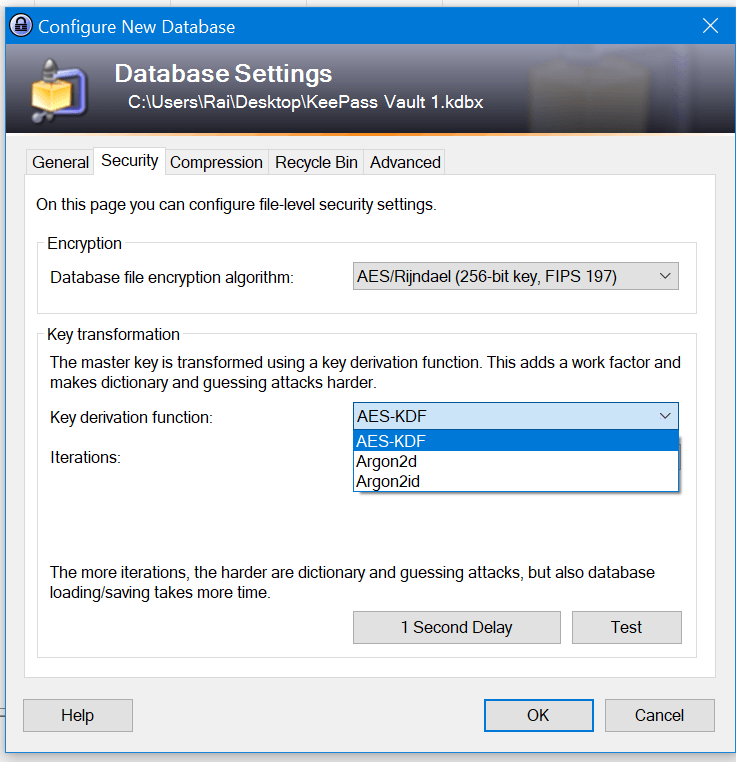
Task: Confirm settings with the OK button
Action: click(539, 715)
